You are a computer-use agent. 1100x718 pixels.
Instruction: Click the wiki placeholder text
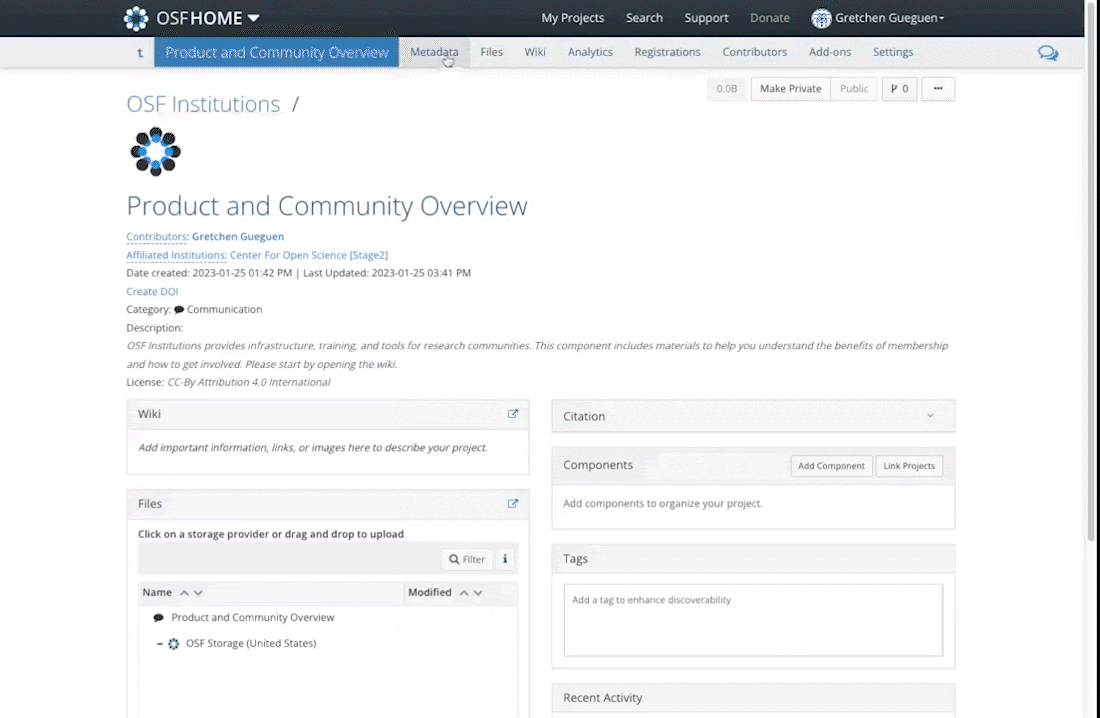(x=313, y=448)
